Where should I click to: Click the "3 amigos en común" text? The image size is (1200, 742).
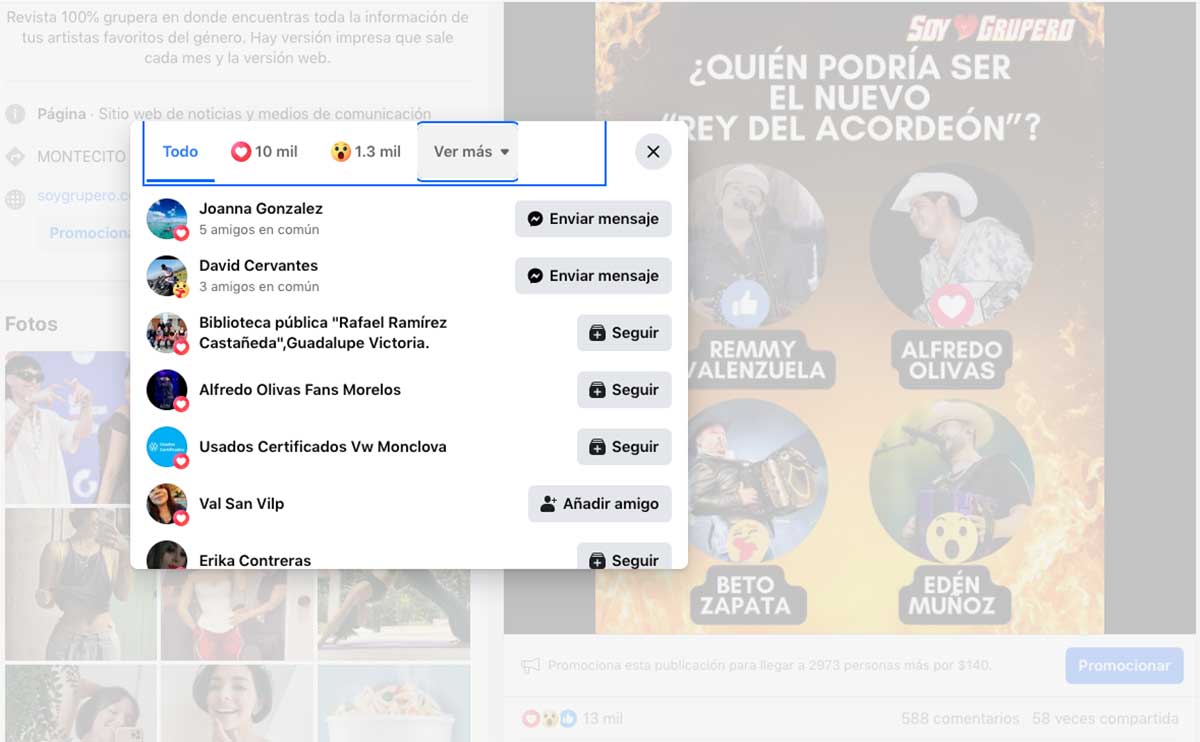tap(259, 287)
